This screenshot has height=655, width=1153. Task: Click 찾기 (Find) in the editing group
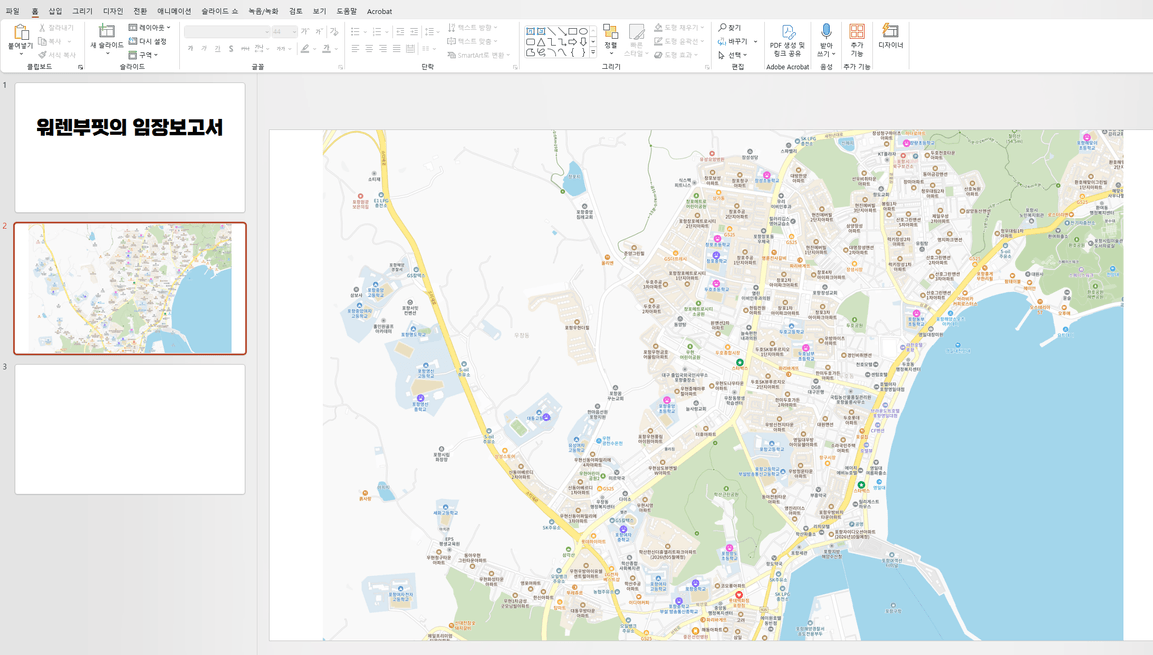pos(730,28)
